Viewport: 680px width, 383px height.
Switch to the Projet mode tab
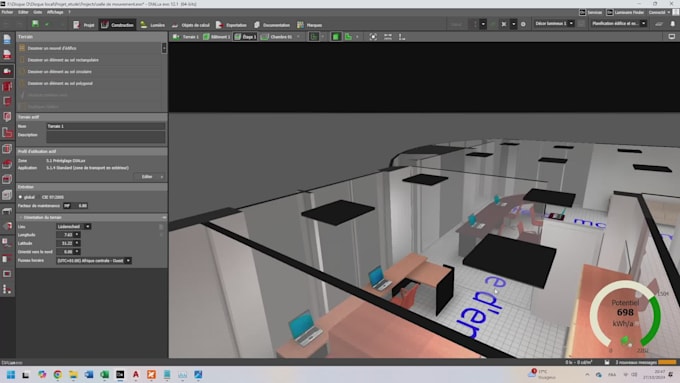(84, 25)
